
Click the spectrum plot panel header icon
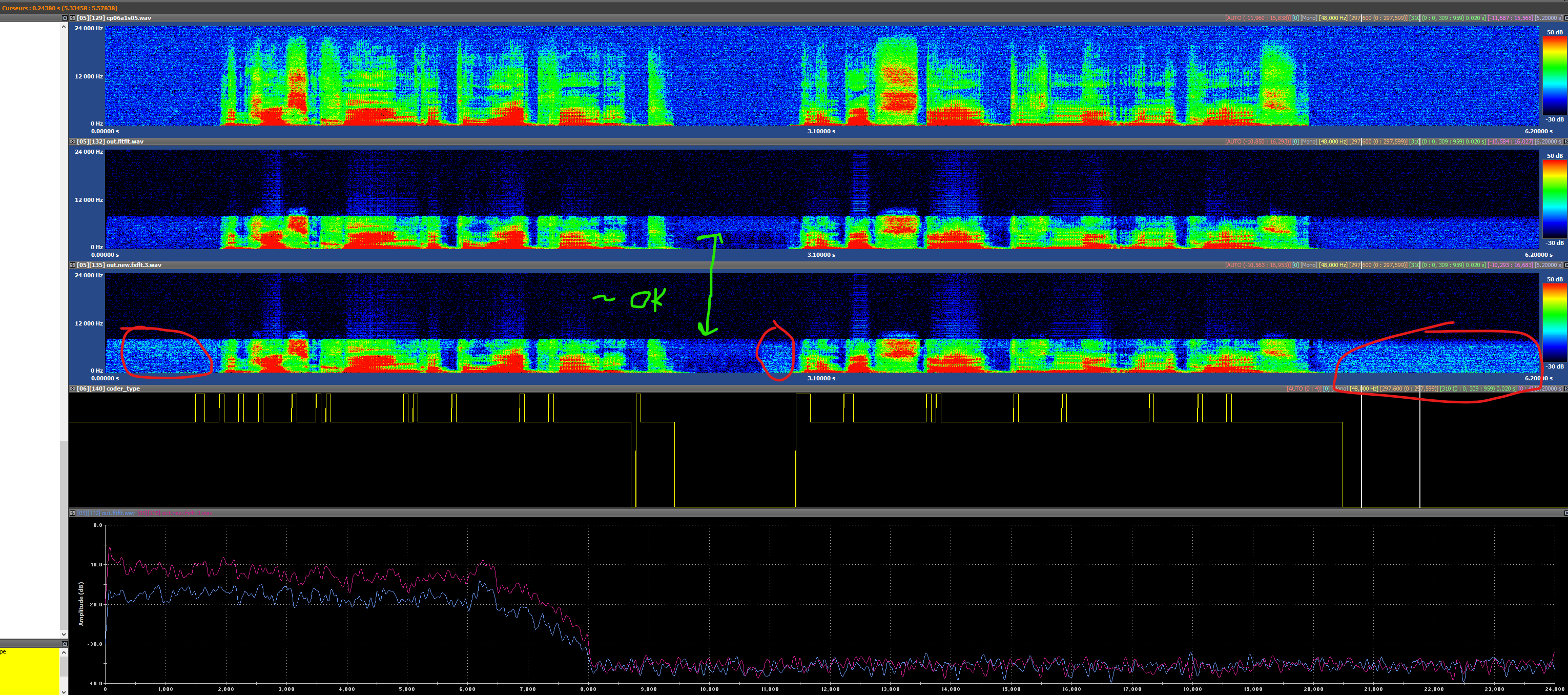(x=72, y=514)
